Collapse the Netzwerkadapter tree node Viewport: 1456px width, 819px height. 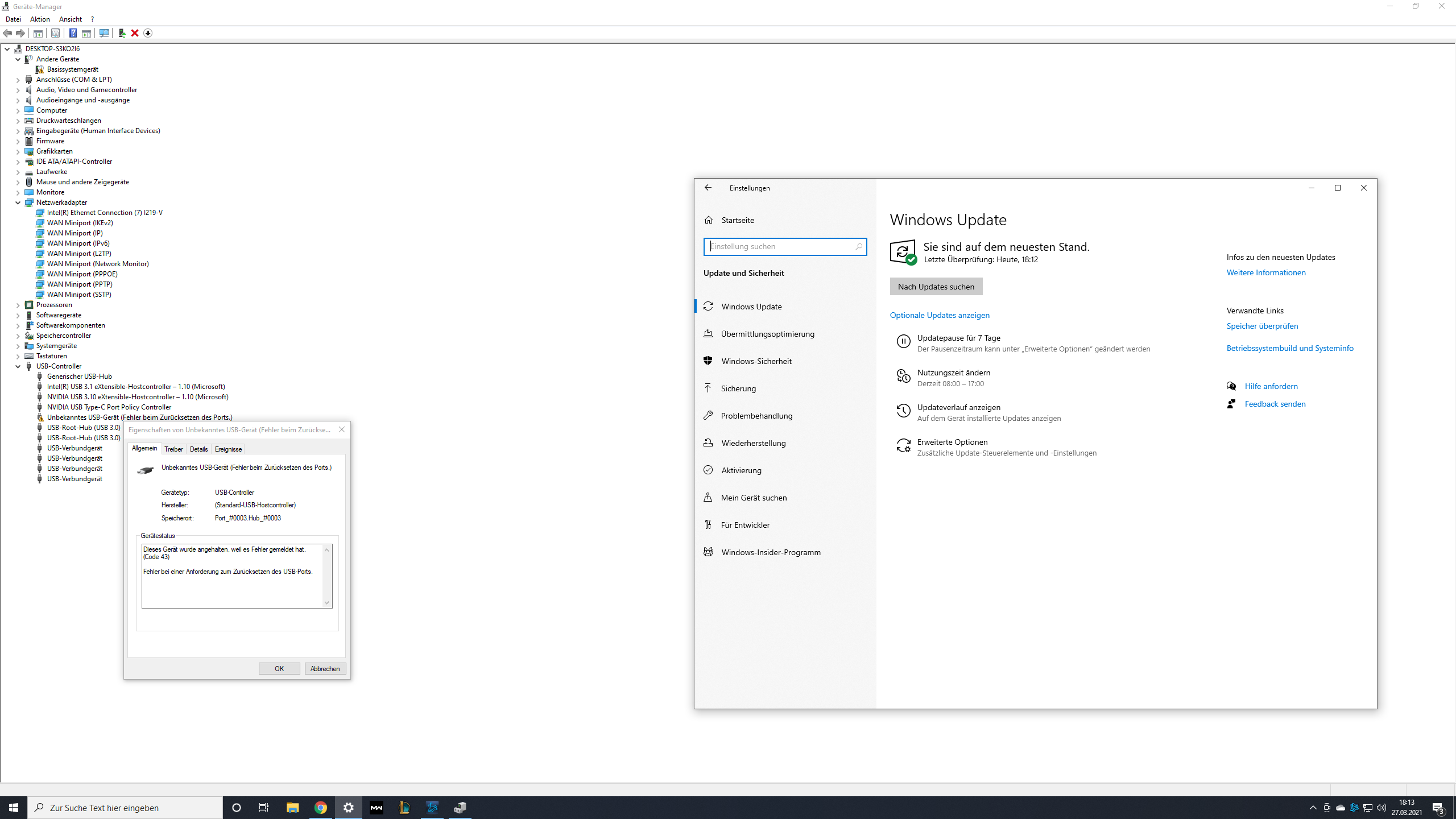click(18, 202)
